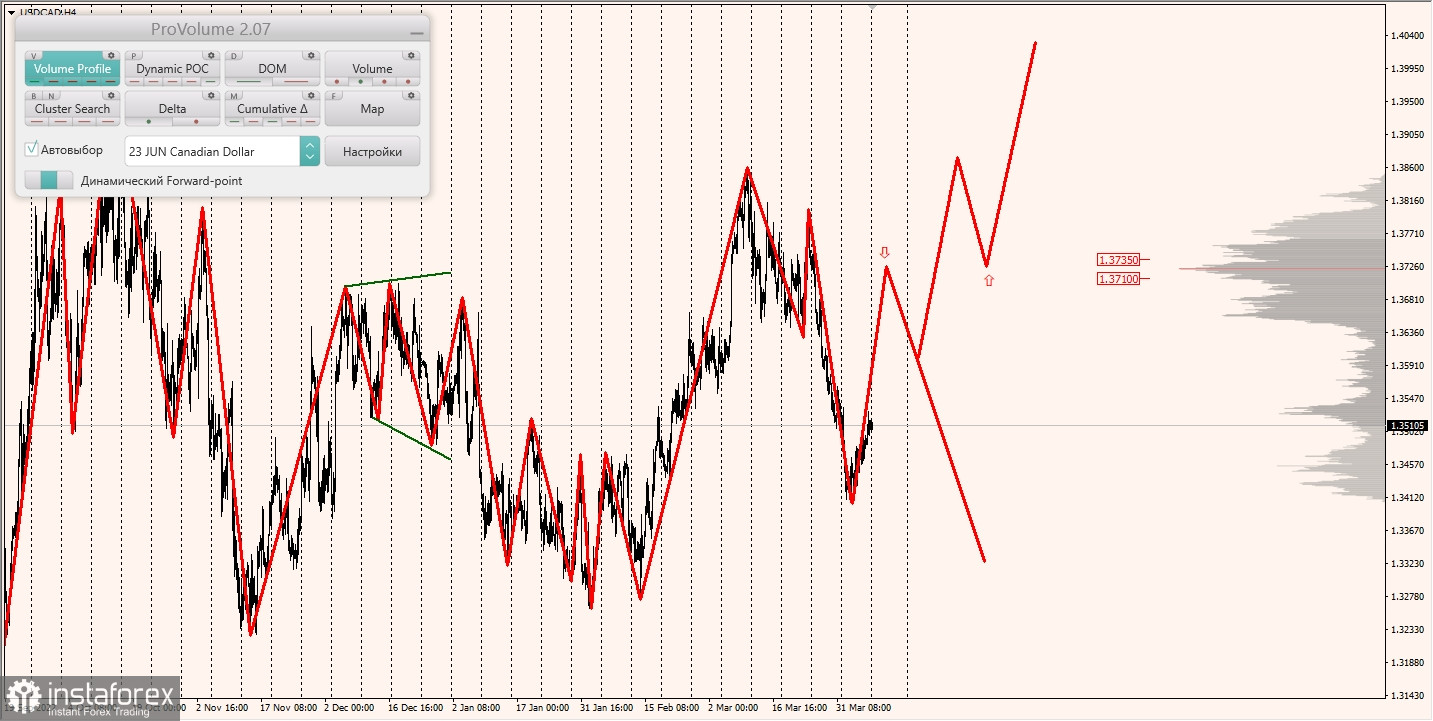1433x721 pixels.
Task: Click the B hotkey tab on Cluster Search
Action: (x=34, y=96)
